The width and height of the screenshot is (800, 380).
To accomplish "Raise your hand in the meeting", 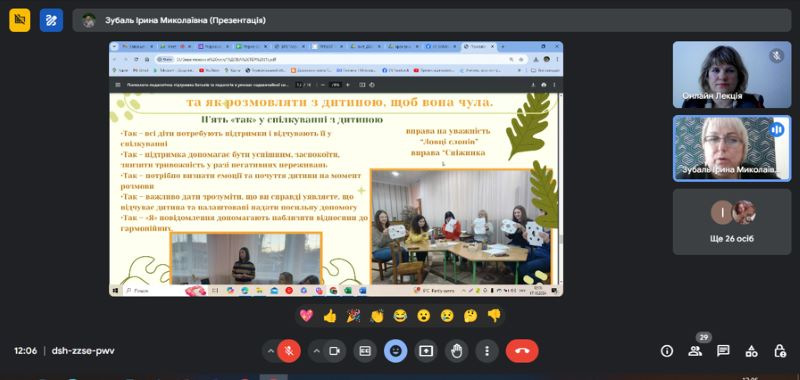I will [x=457, y=351].
